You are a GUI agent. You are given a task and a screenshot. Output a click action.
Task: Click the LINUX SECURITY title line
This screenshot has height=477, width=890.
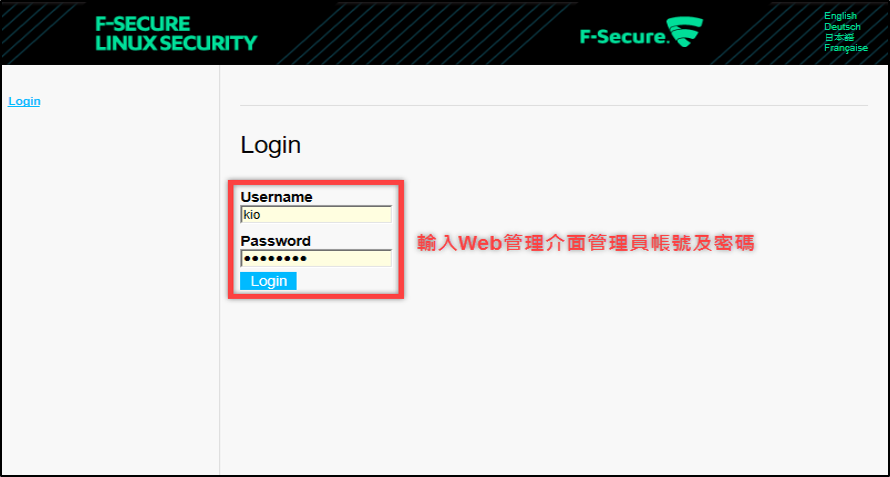tap(175, 43)
